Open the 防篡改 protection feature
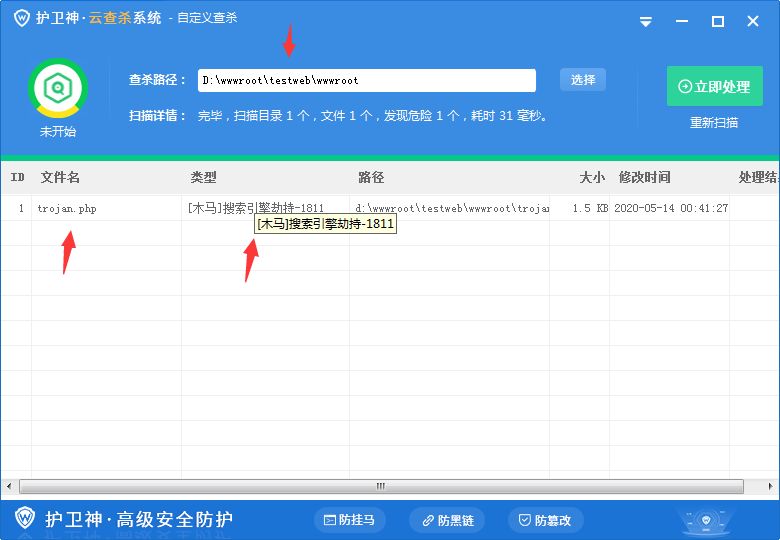This screenshot has height=540, width=780. (x=545, y=520)
